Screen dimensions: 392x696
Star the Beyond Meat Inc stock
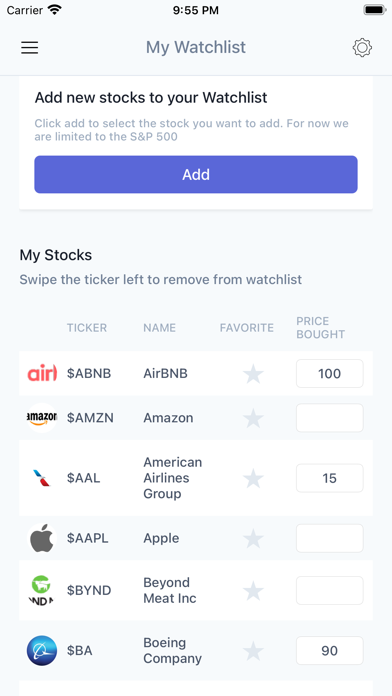253,591
